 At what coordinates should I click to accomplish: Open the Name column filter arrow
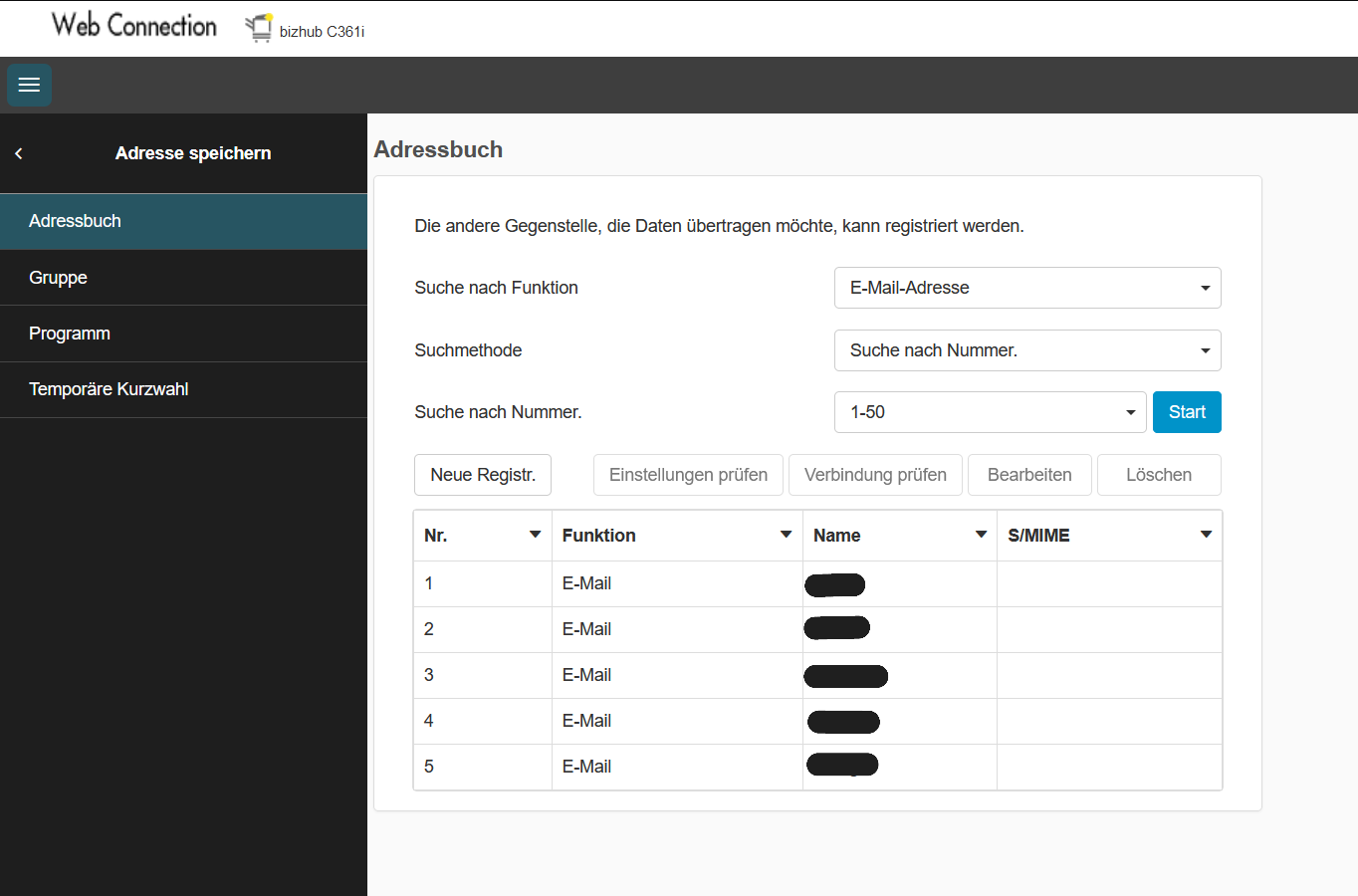click(x=981, y=535)
